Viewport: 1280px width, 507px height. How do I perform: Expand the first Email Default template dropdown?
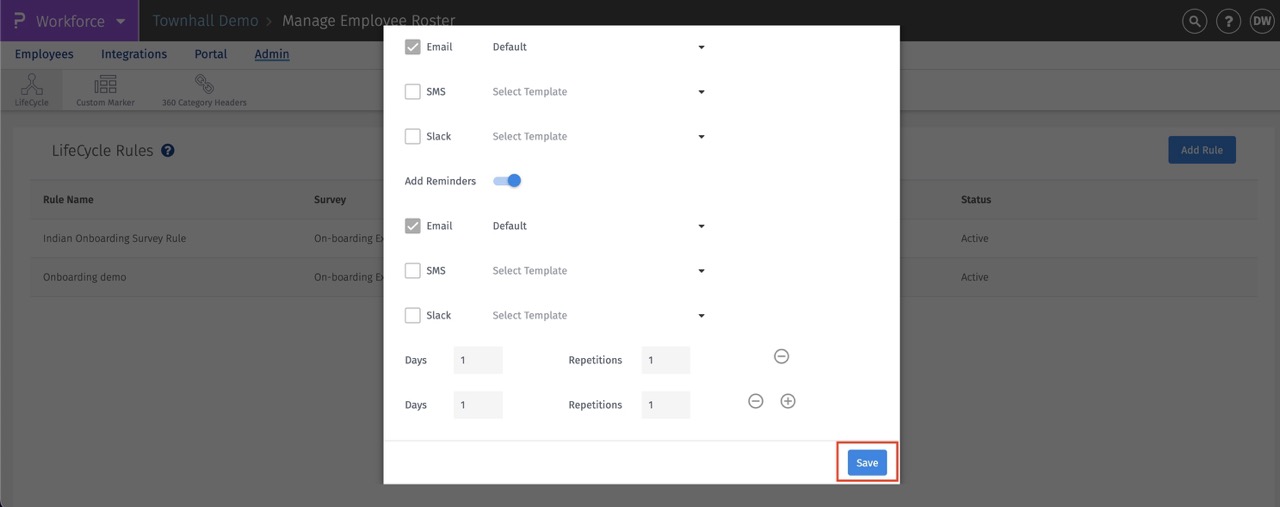click(x=599, y=47)
